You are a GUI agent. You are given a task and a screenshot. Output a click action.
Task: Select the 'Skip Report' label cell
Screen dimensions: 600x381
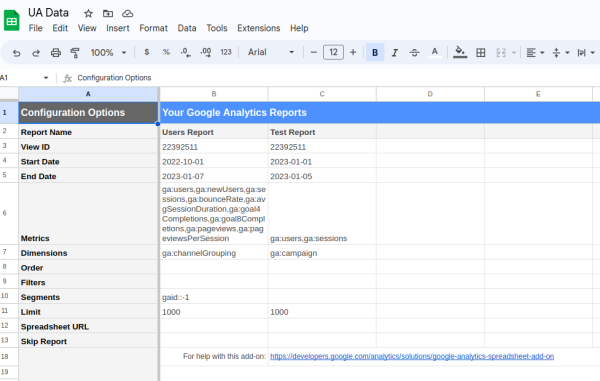[x=88, y=341]
